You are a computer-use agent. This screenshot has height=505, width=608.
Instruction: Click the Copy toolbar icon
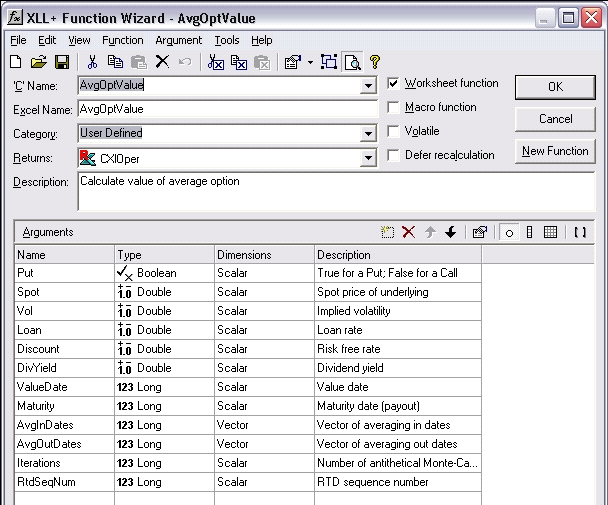tap(115, 62)
